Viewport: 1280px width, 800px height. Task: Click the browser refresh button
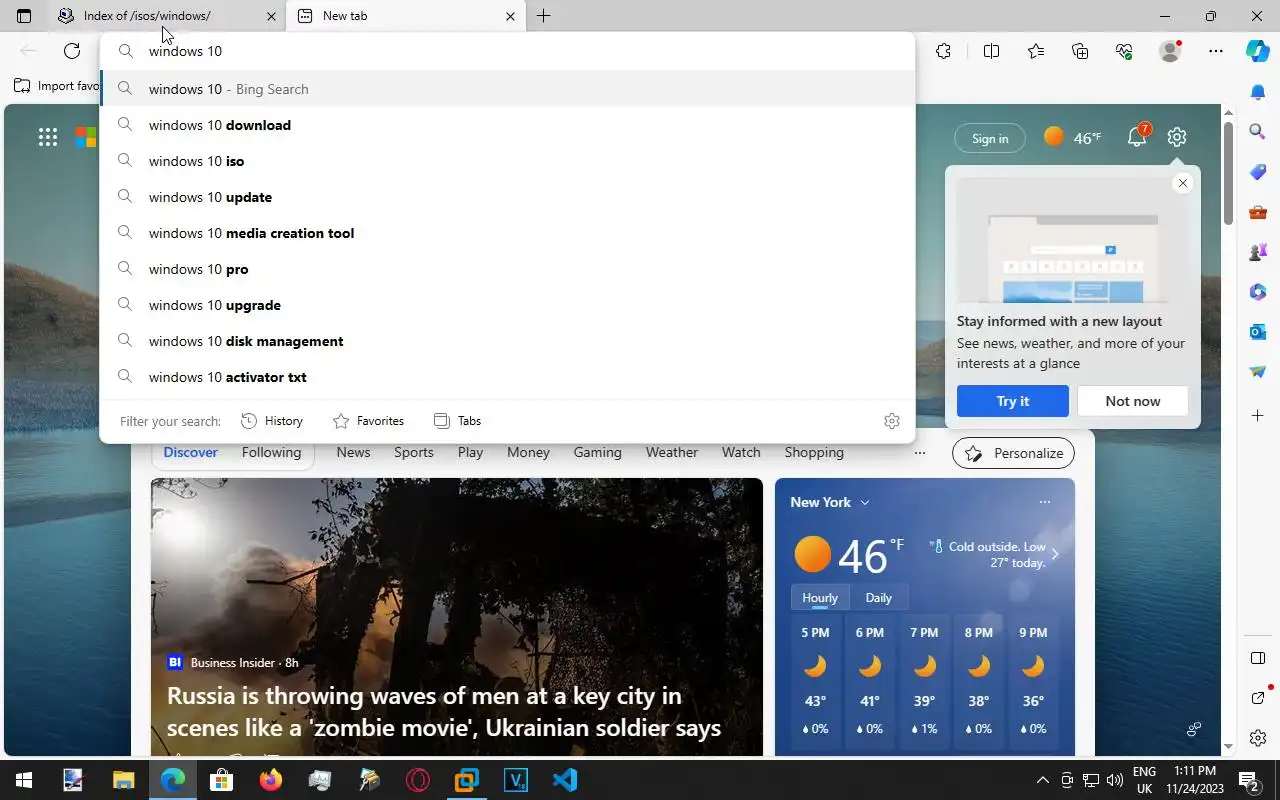(x=72, y=51)
